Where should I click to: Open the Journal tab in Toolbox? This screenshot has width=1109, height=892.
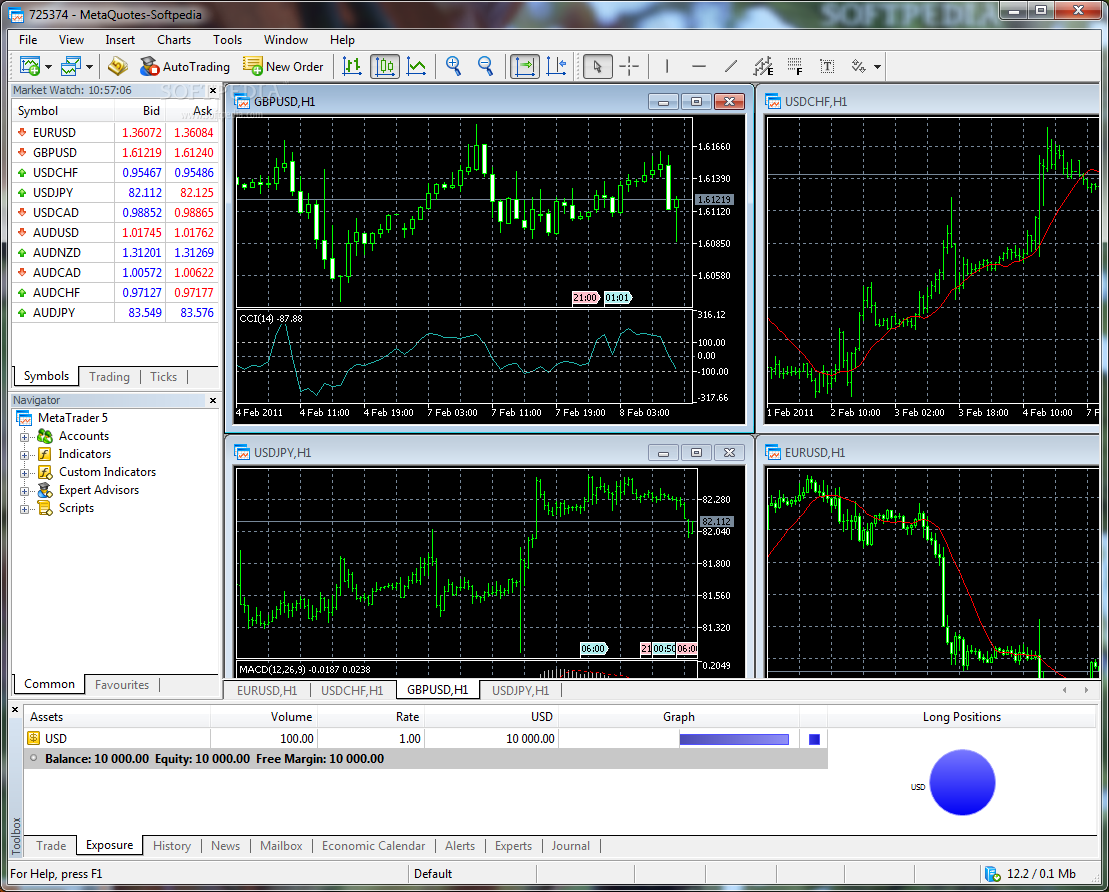(571, 846)
